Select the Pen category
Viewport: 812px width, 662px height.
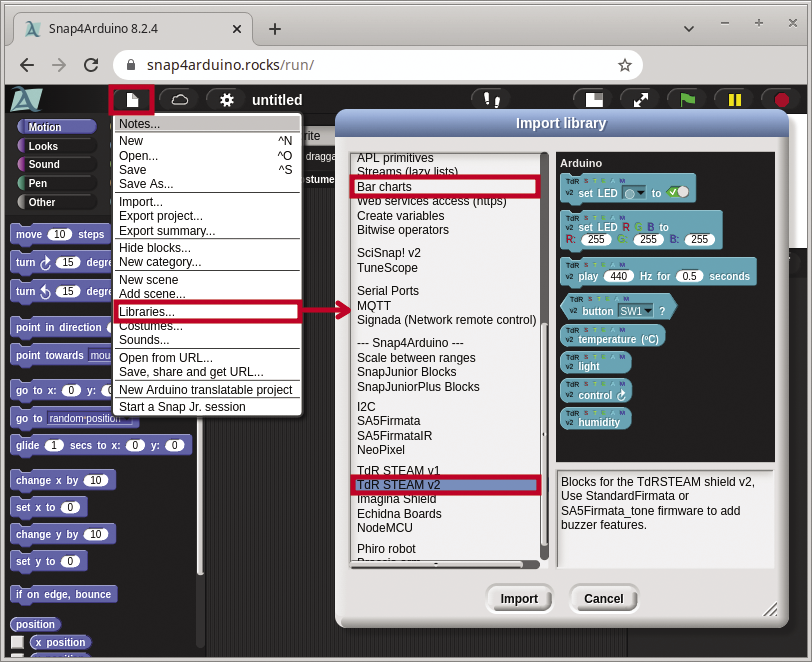coord(57,183)
